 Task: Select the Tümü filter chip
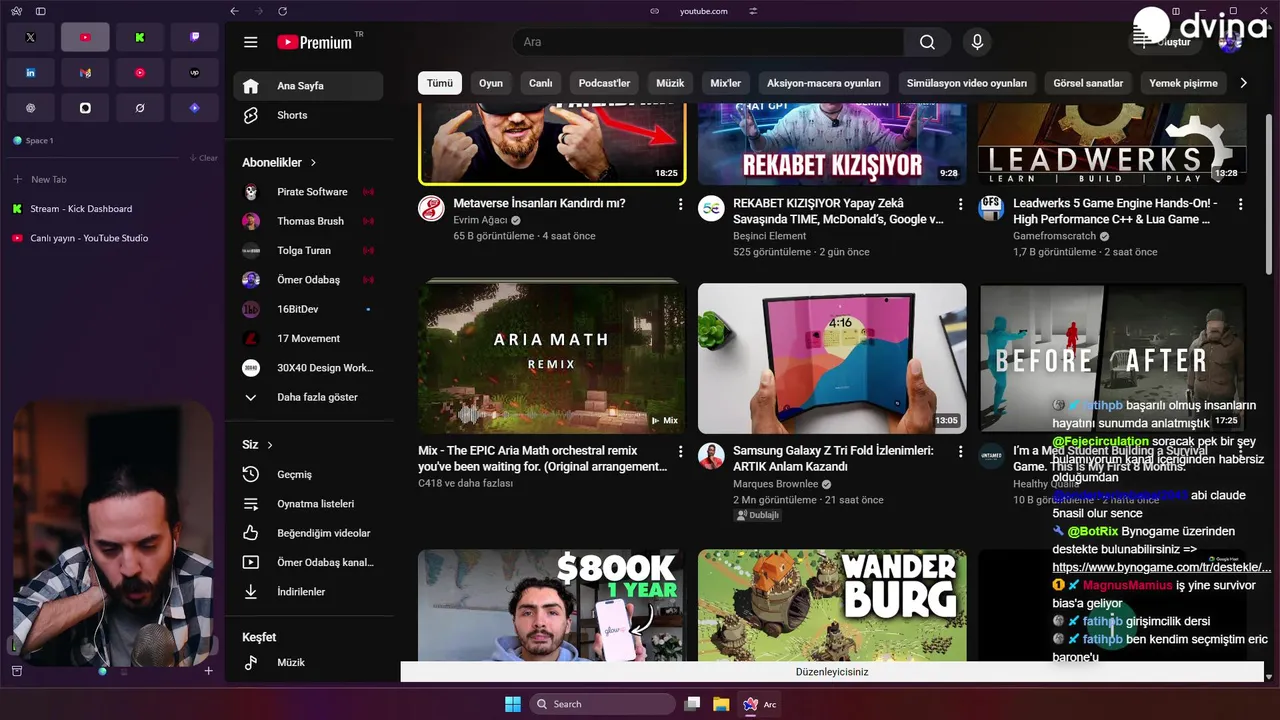[x=440, y=83]
